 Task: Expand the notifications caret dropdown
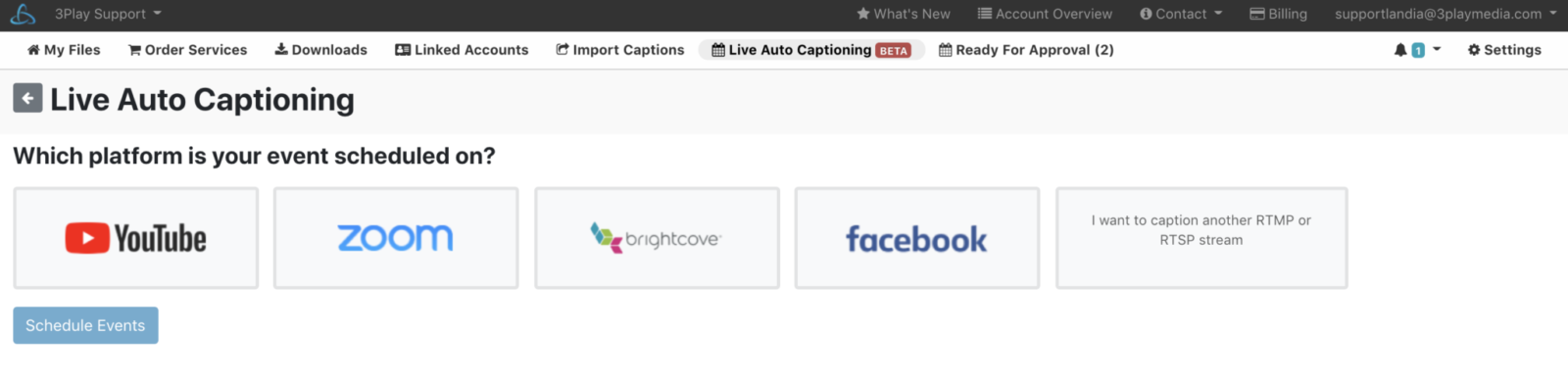(x=1437, y=49)
